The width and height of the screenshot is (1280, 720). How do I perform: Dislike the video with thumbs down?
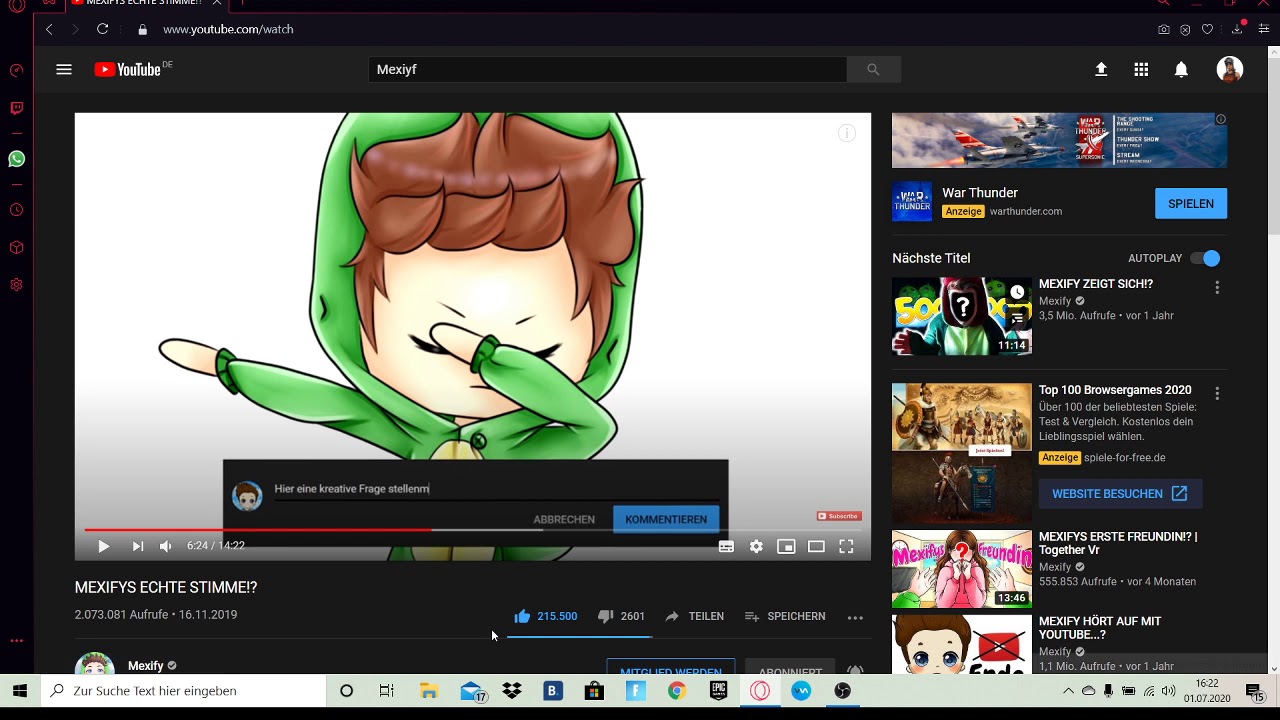point(621,616)
